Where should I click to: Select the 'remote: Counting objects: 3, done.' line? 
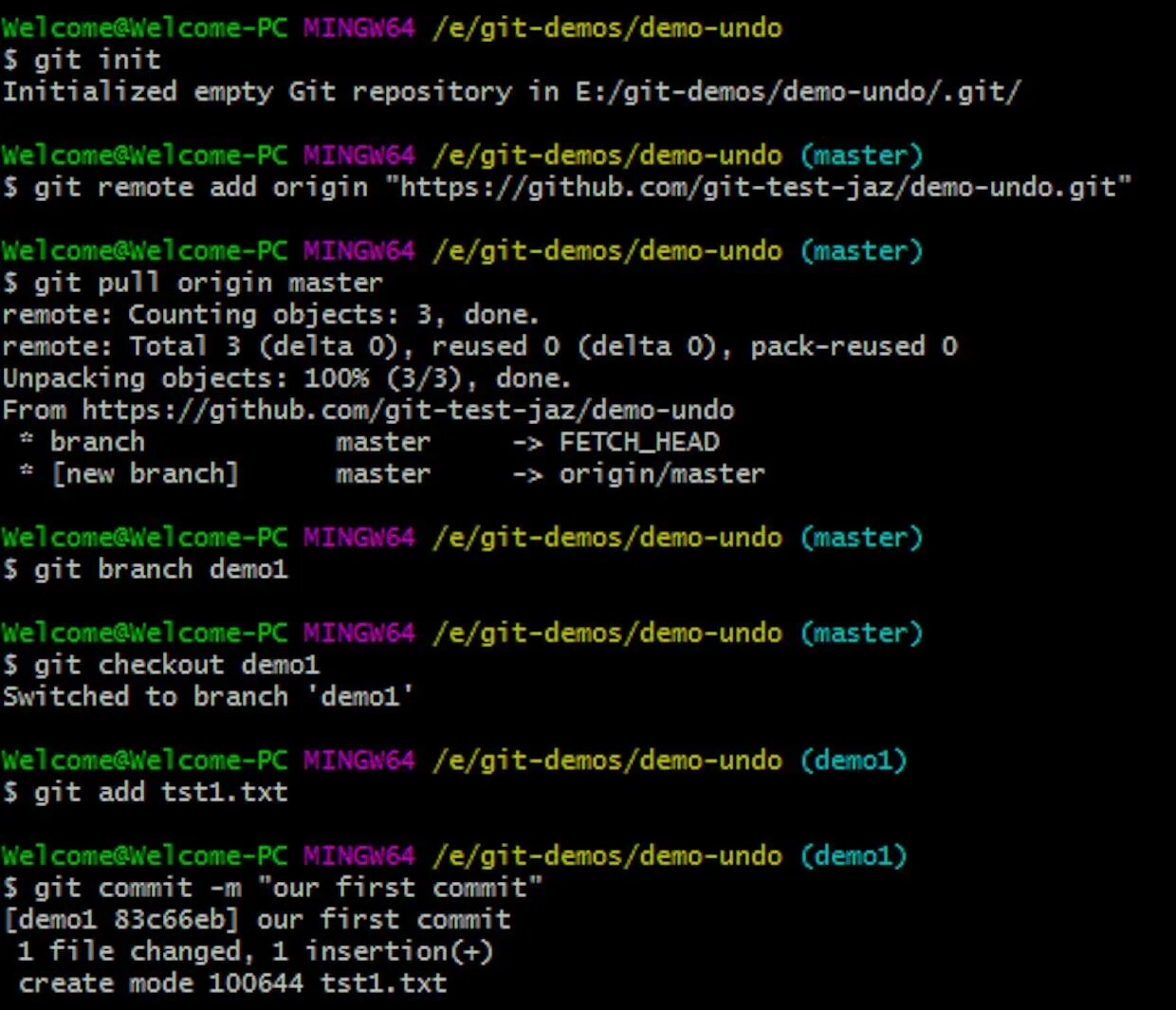point(270,315)
